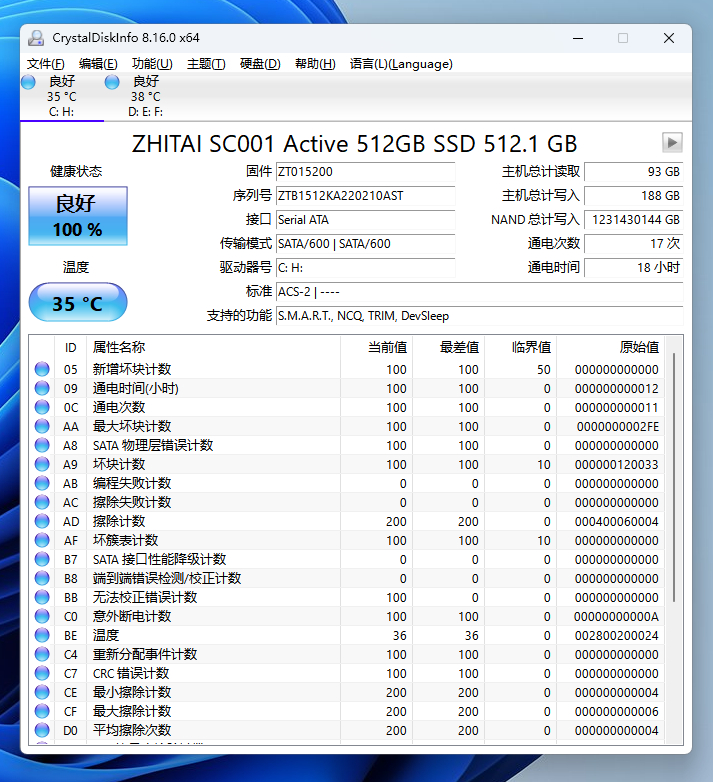Viewport: 713px width, 782px height.
Task: Click the 主机总计写入 188 GB value
Action: pos(633,196)
